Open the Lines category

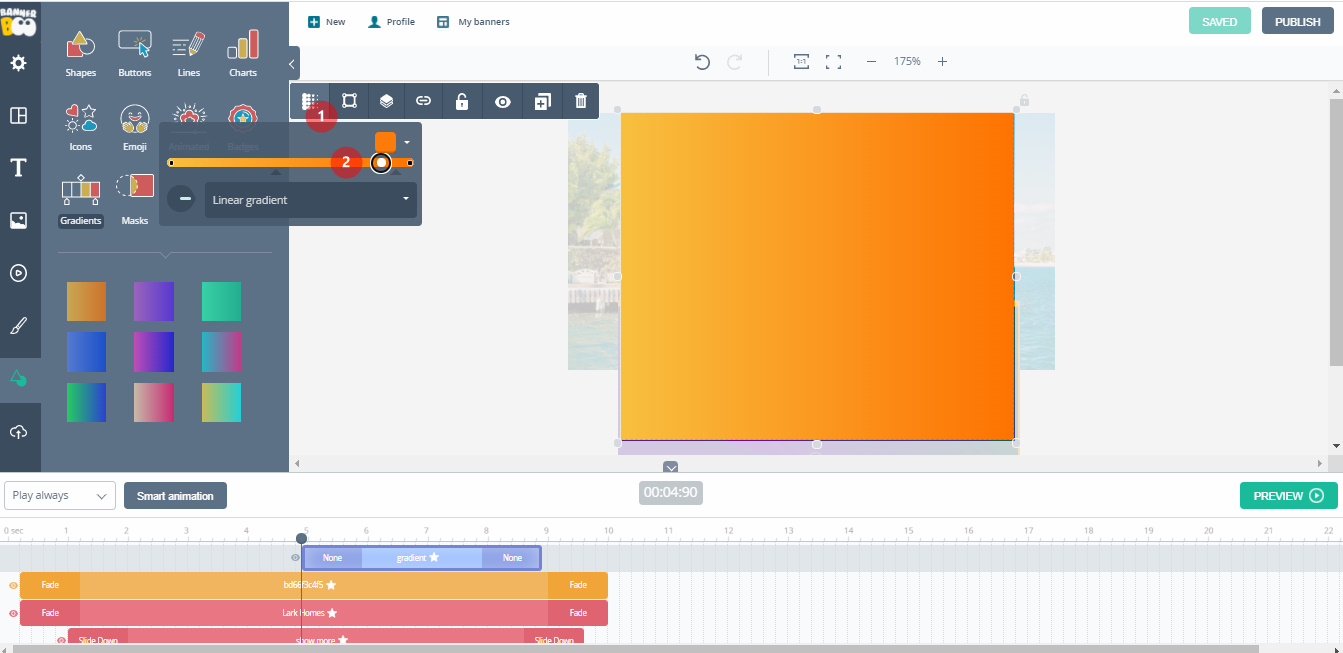[189, 53]
